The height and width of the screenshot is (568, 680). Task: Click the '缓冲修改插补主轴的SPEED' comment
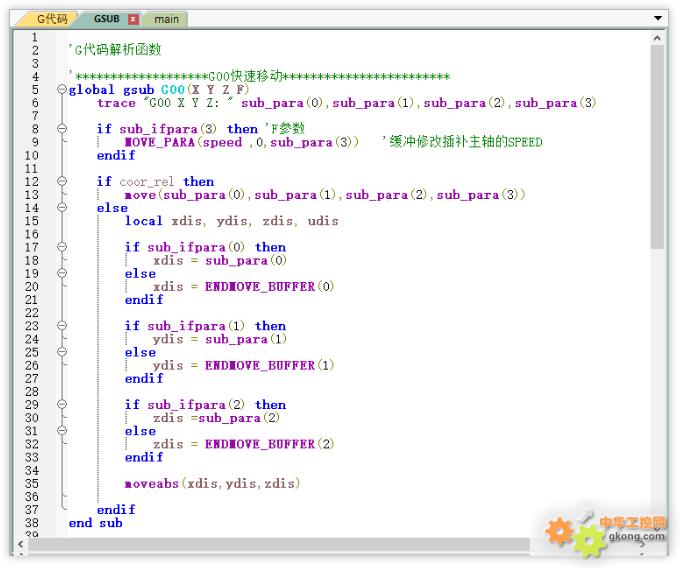pos(462,142)
